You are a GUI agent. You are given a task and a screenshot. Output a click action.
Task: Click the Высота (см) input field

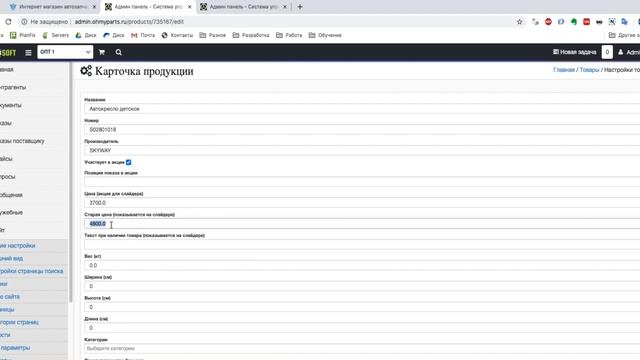tap(362, 307)
